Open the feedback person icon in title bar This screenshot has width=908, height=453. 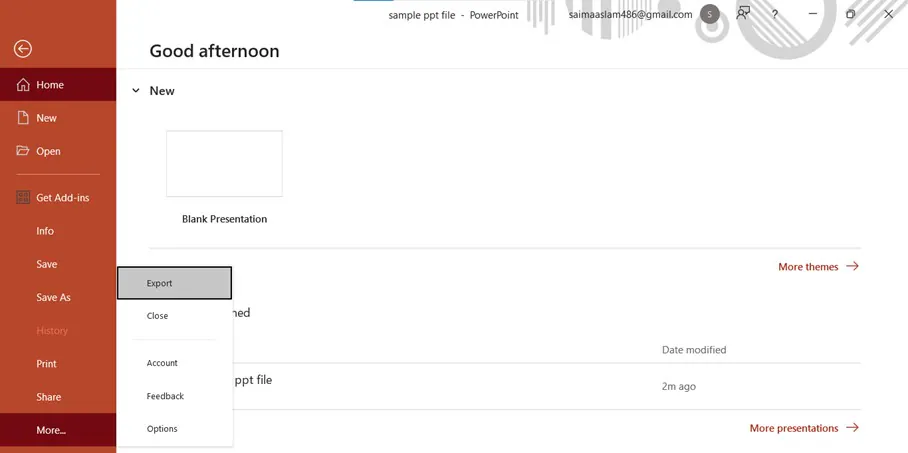point(743,14)
